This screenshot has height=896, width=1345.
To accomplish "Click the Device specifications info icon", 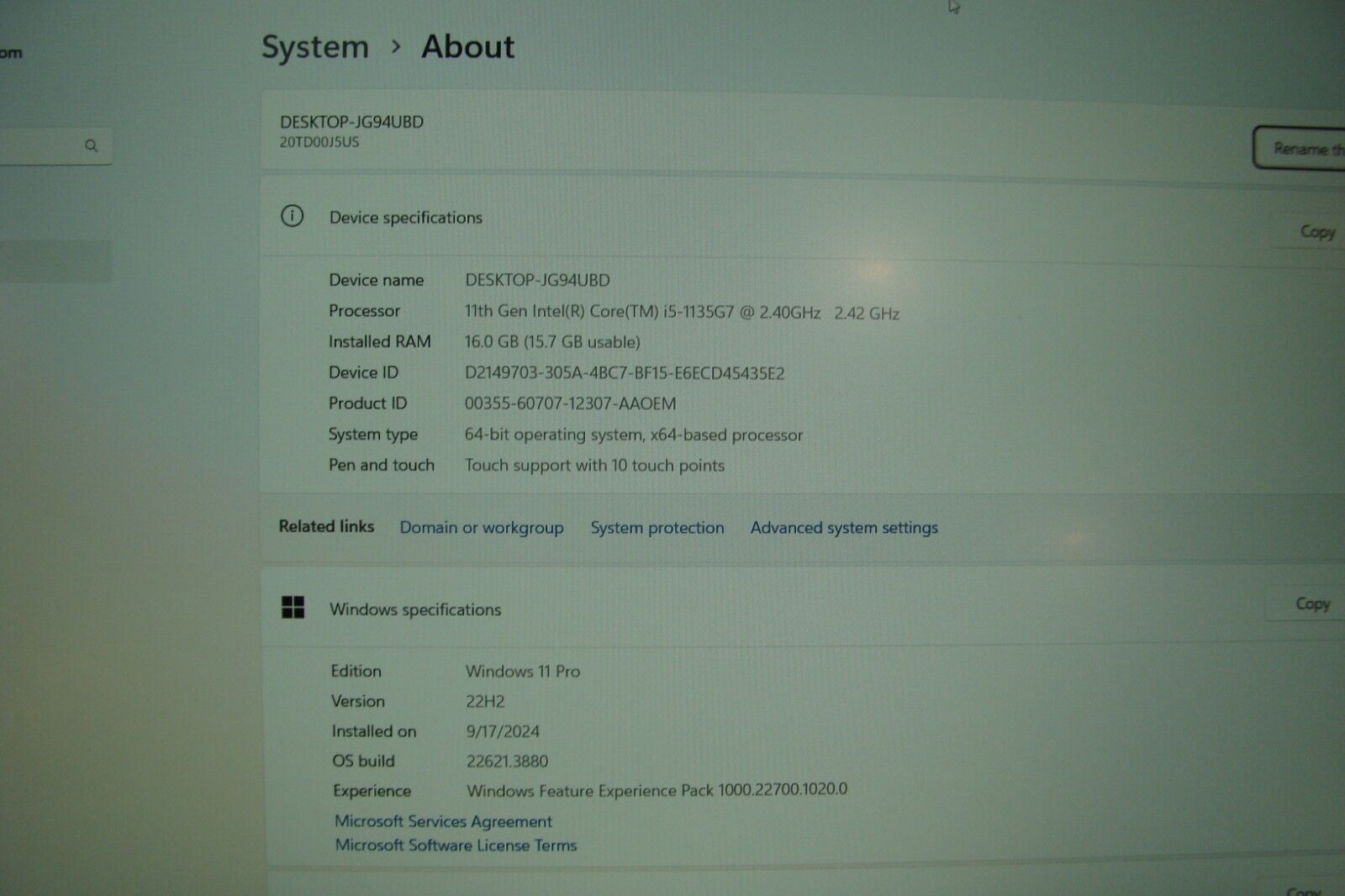I will (x=292, y=216).
